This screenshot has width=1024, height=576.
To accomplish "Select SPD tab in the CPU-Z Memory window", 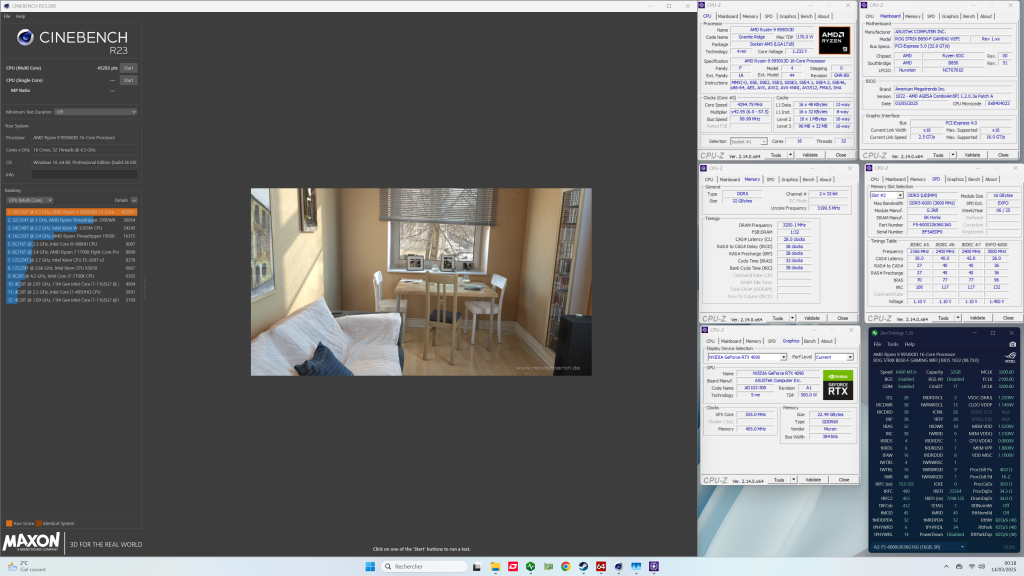I will [x=771, y=180].
